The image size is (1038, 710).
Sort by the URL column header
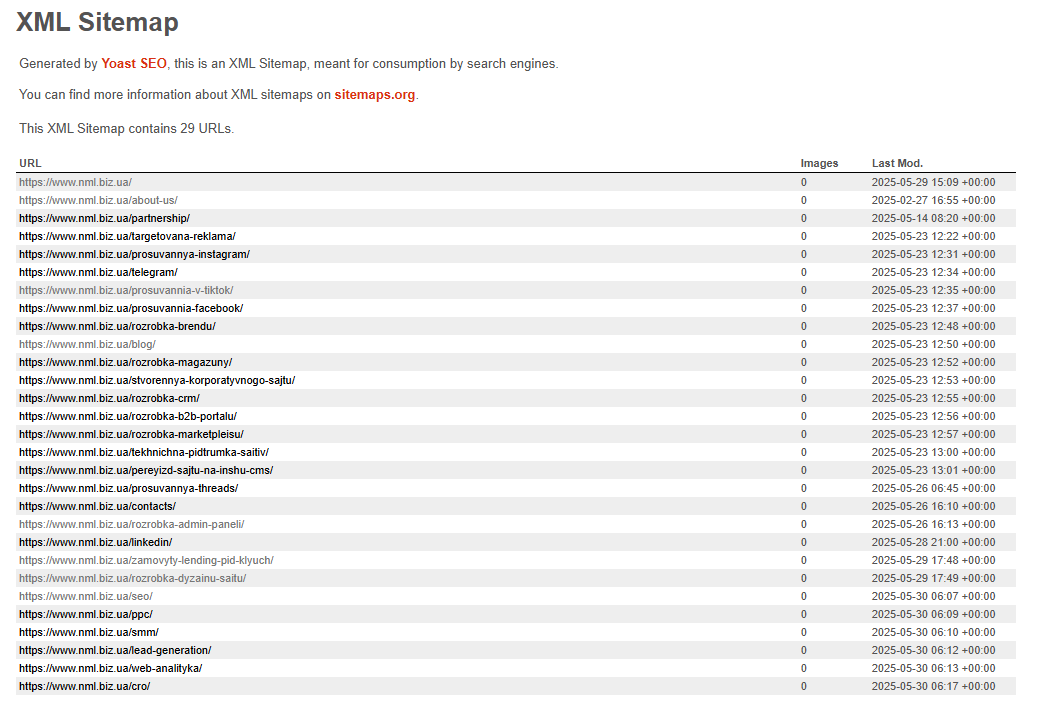(x=30, y=163)
